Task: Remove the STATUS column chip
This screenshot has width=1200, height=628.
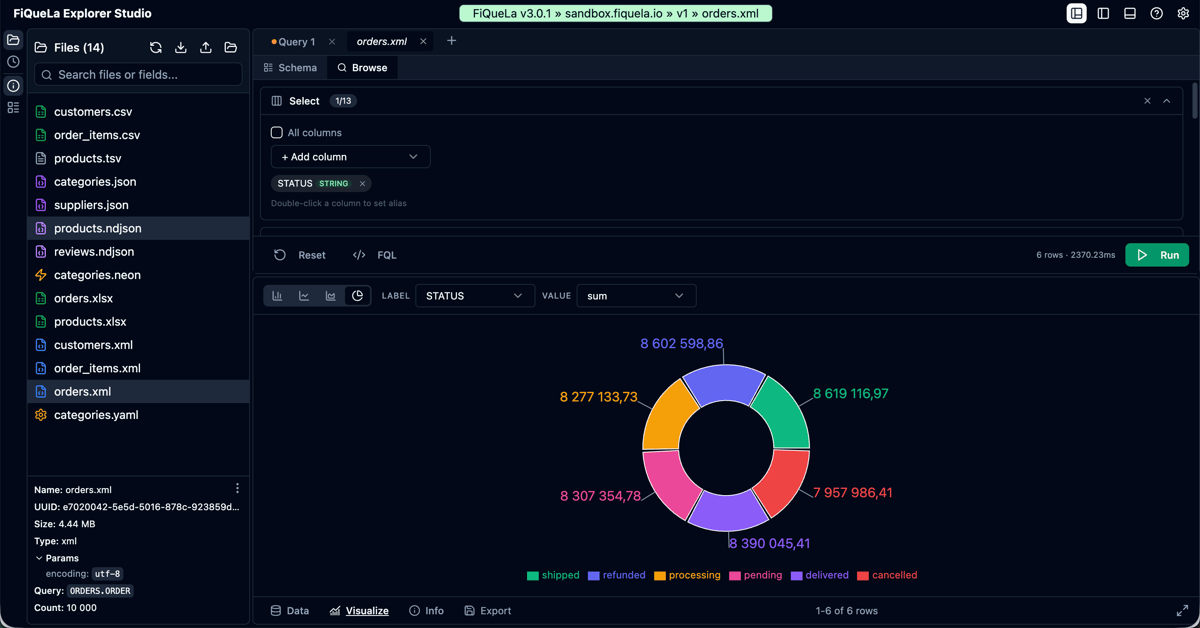Action: click(362, 184)
